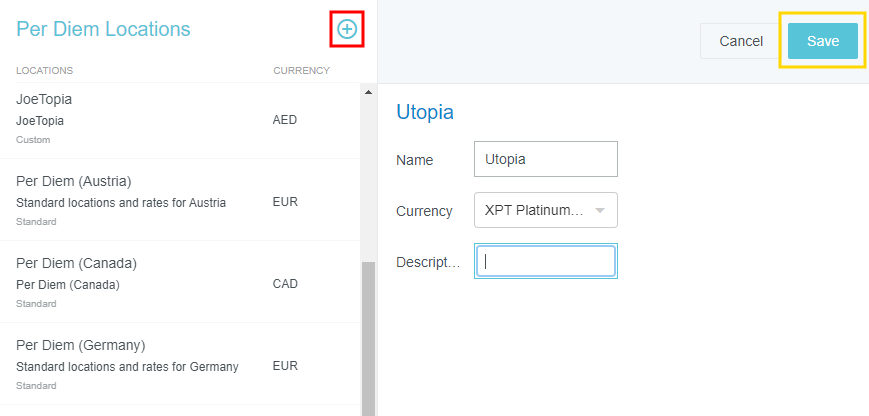The height and width of the screenshot is (416, 869).
Task: Open the Currency dropdown showing XPT Platinum
Action: (x=545, y=210)
